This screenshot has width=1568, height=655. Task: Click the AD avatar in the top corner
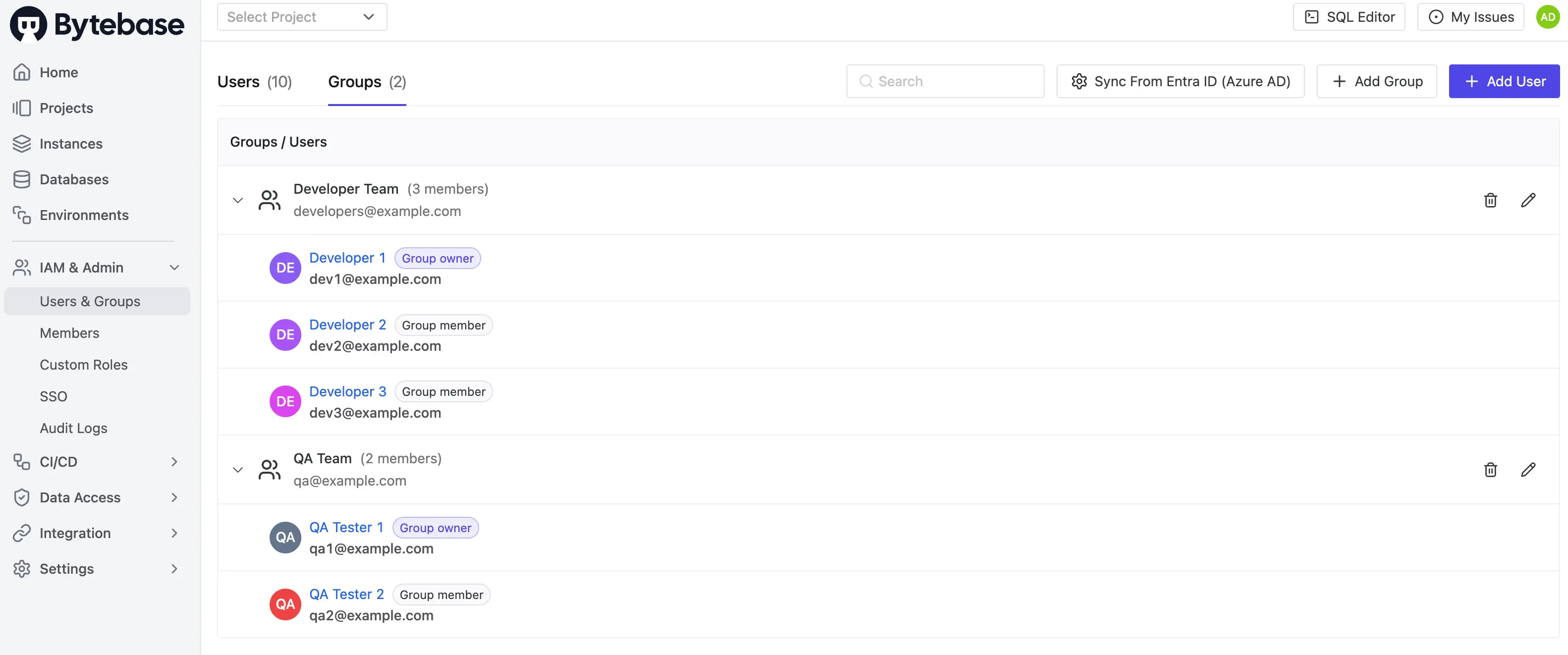(1547, 16)
